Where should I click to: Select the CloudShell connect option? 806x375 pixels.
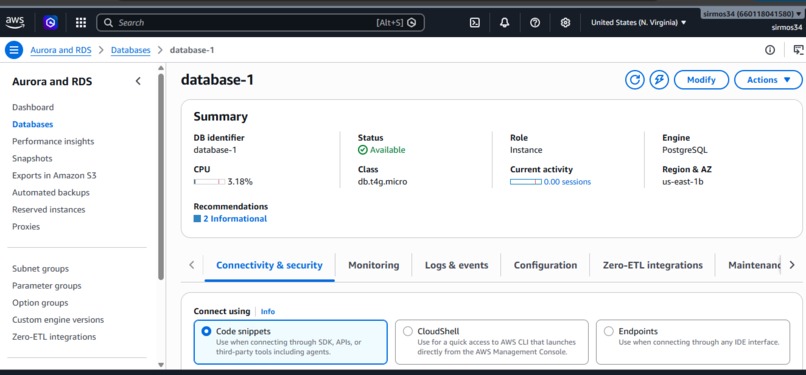coord(491,342)
